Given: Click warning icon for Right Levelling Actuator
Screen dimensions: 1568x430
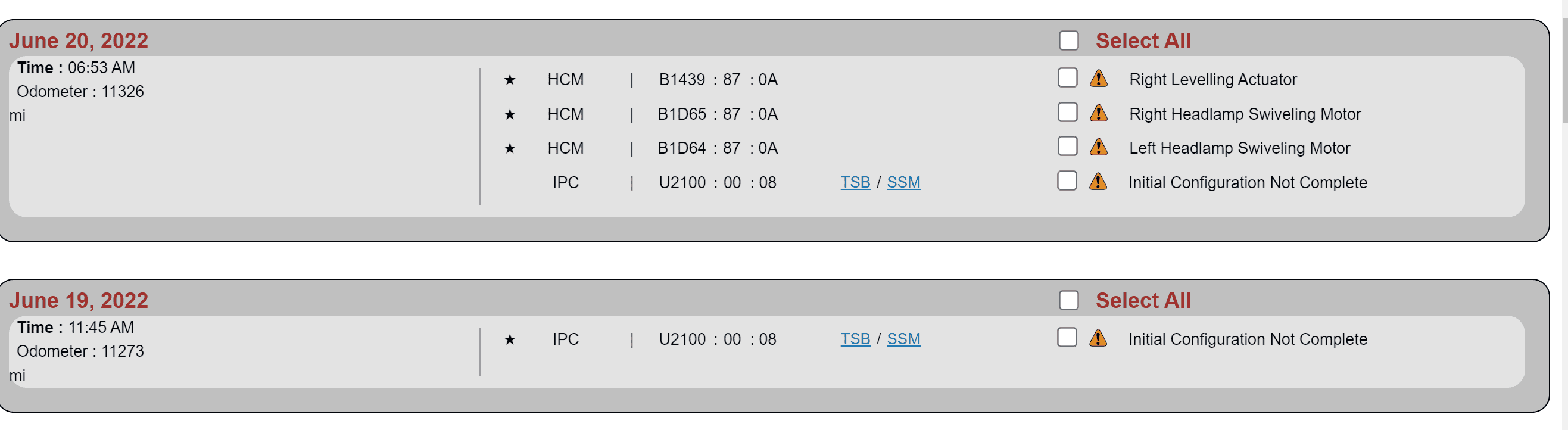Looking at the screenshot, I should (1098, 79).
